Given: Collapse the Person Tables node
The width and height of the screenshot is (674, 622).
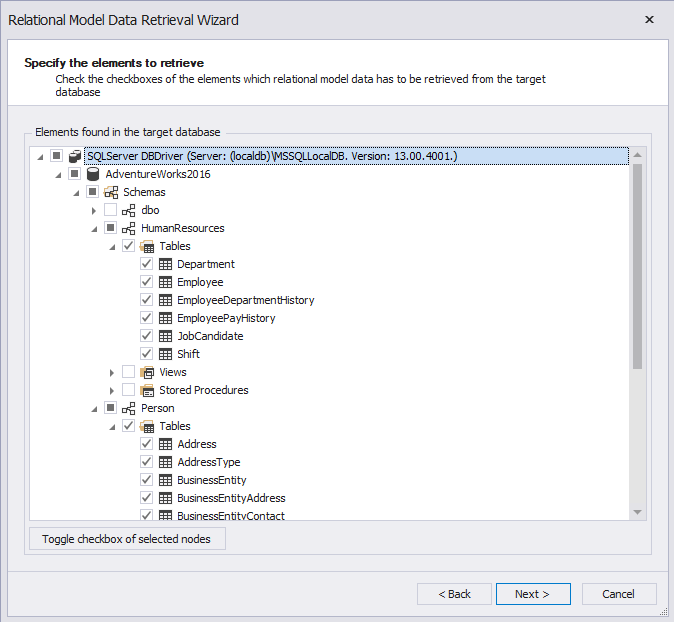Looking at the screenshot, I should (113, 428).
